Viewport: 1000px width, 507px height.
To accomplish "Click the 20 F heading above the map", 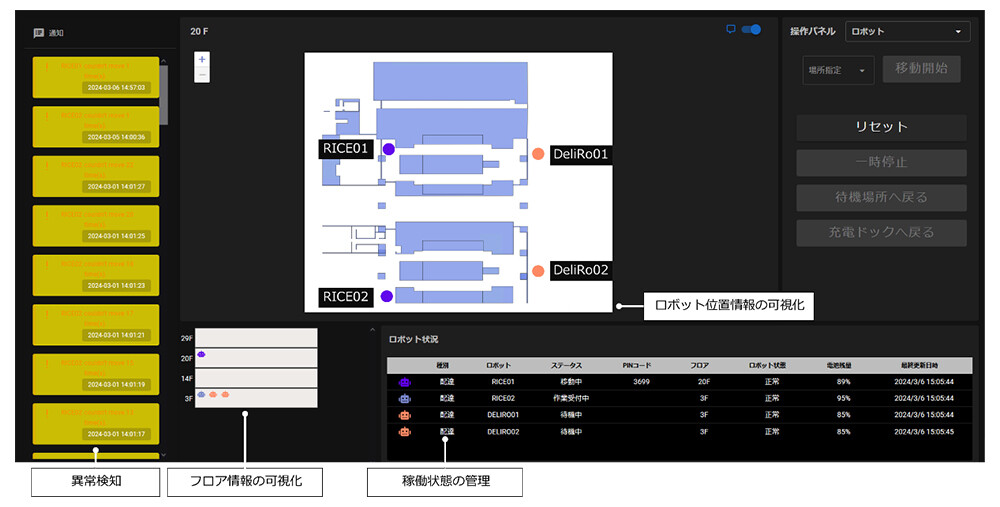I will (199, 31).
